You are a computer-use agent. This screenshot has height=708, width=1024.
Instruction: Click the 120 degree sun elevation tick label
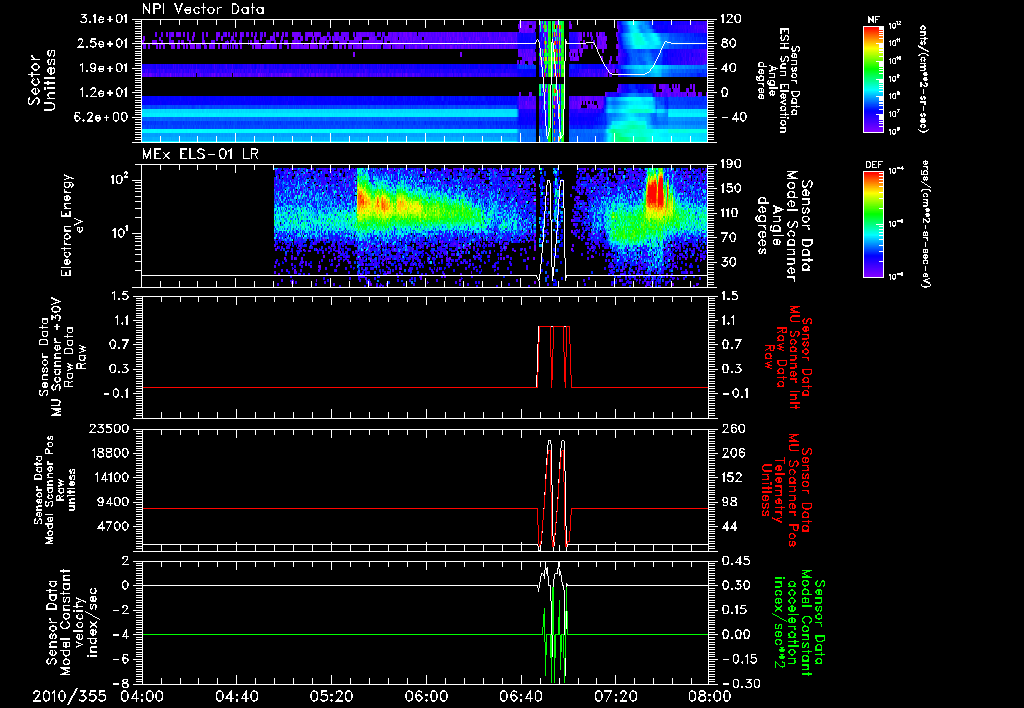pyautogui.click(x=731, y=19)
